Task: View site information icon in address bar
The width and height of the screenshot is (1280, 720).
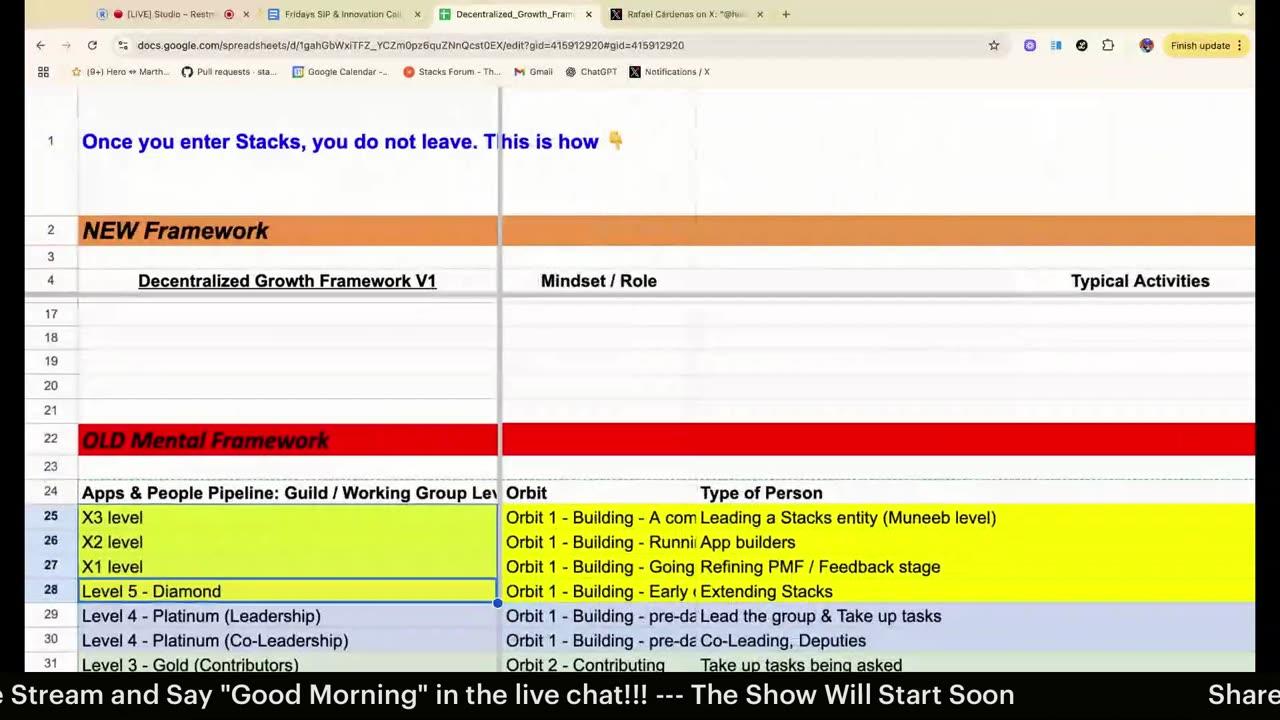Action: [x=122, y=45]
